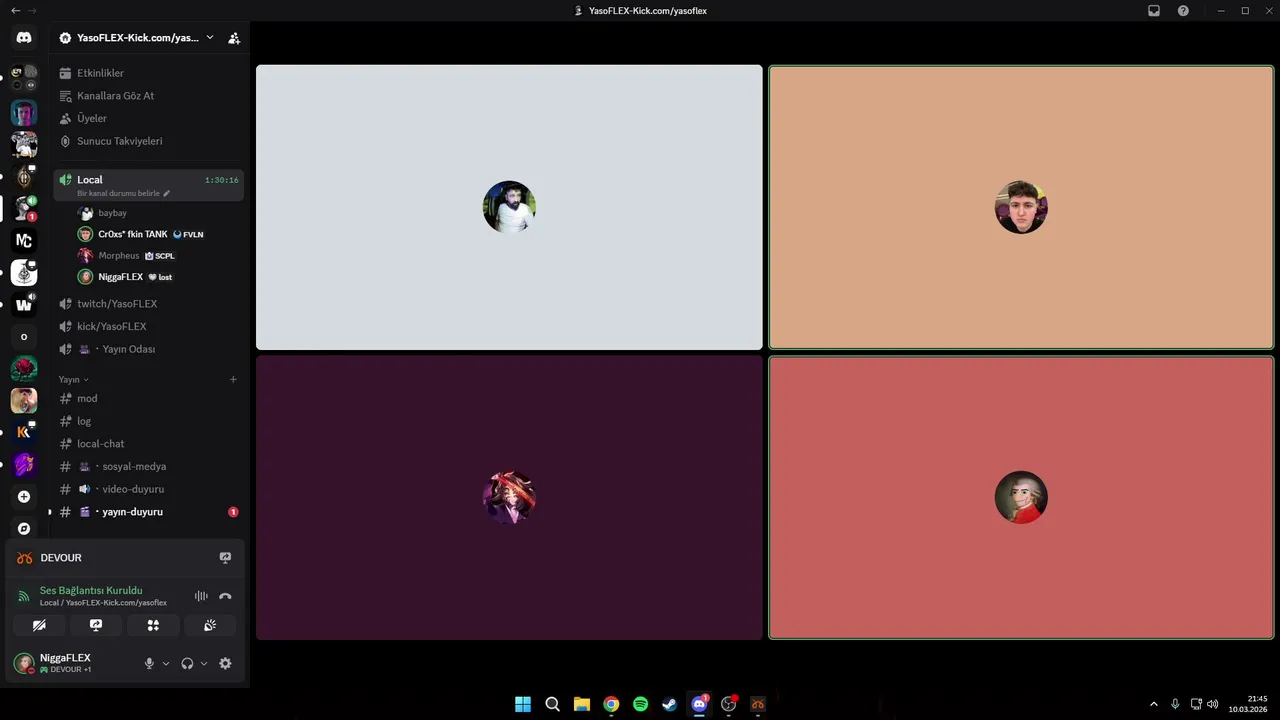
Task: Open noise suppression waveform icon
Action: click(x=201, y=596)
